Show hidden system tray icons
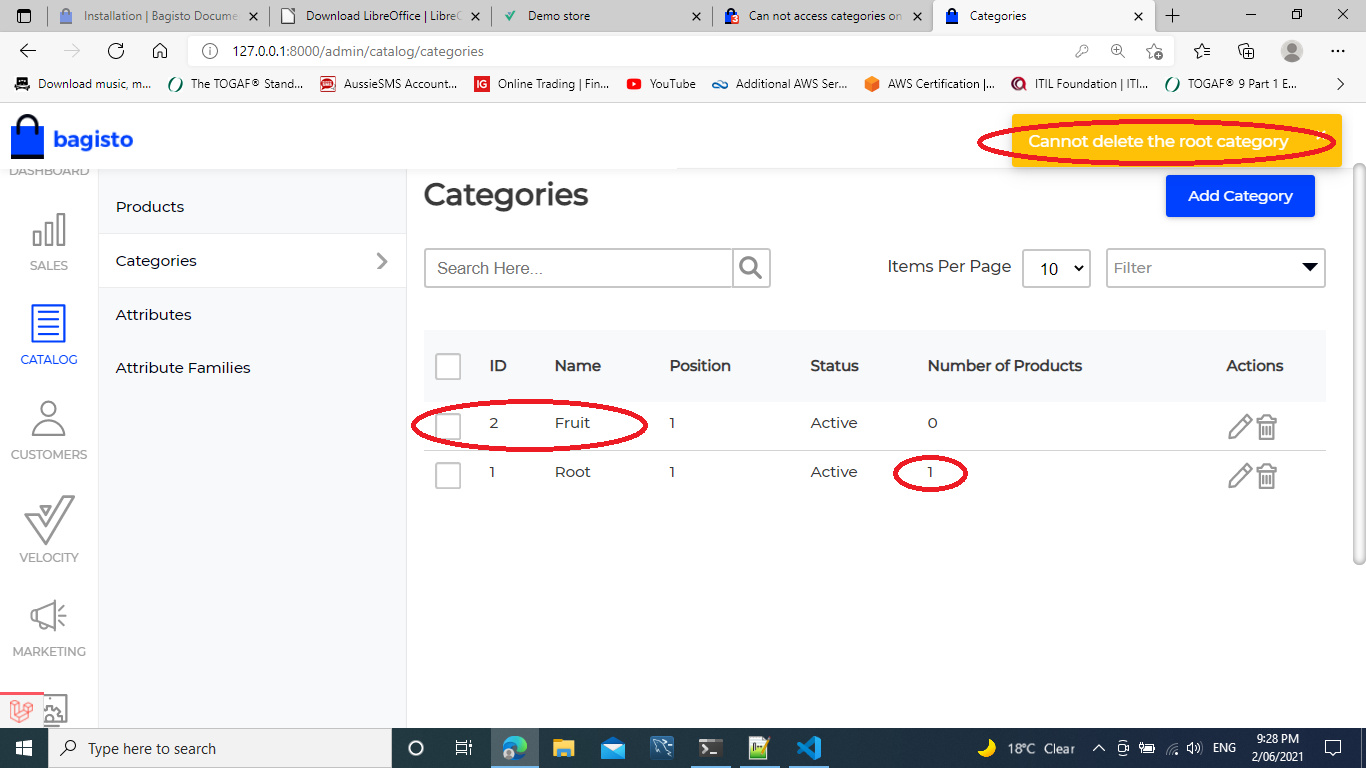This screenshot has height=768, width=1366. (x=1098, y=748)
